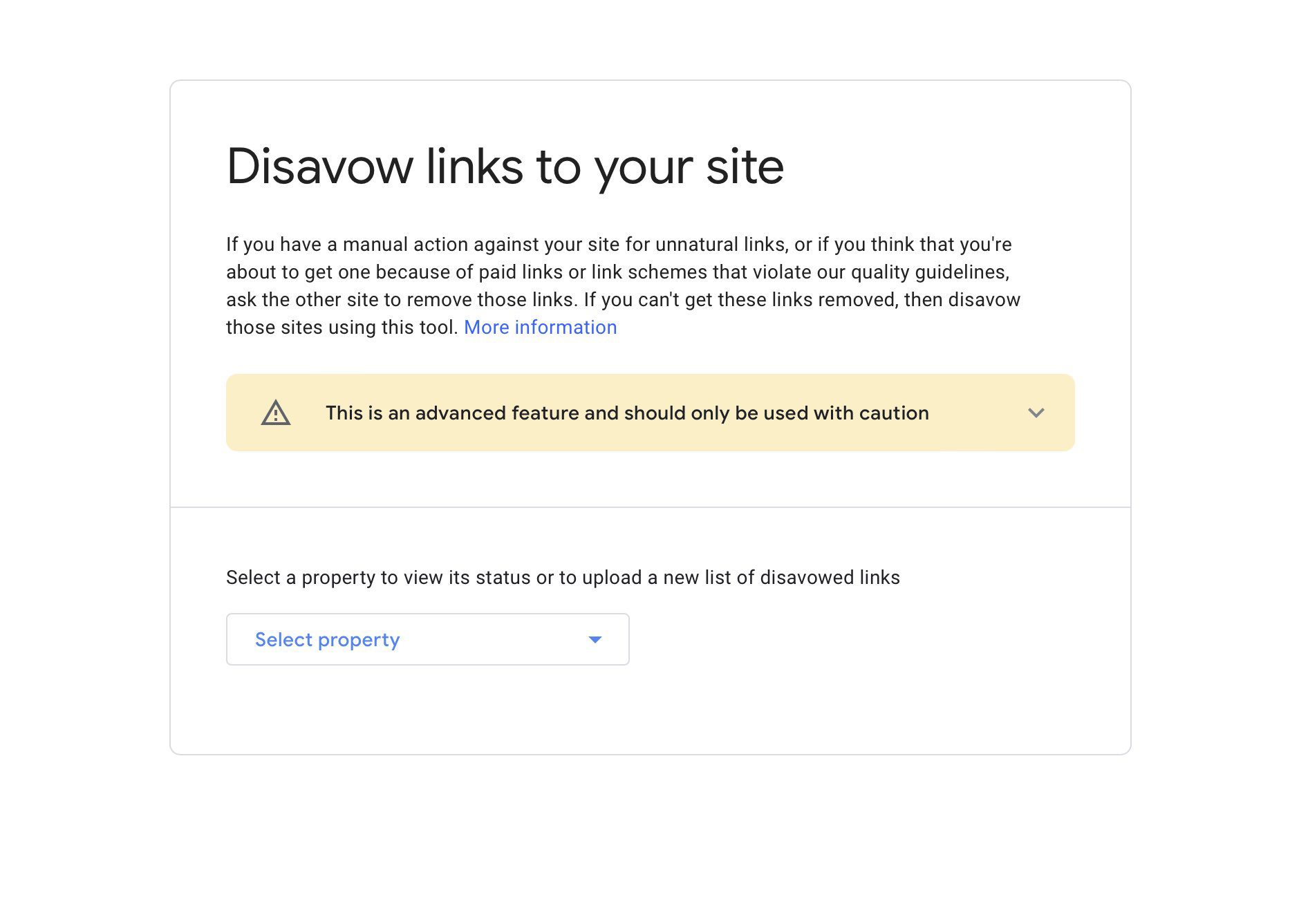Open the More information link
1299x924 pixels.
point(540,327)
